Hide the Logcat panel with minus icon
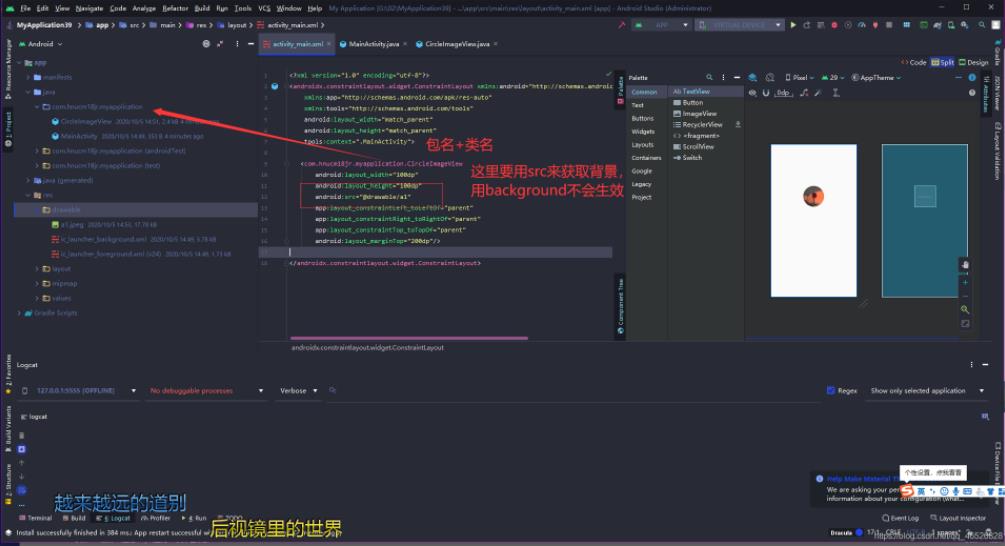1005x546 pixels. click(985, 365)
